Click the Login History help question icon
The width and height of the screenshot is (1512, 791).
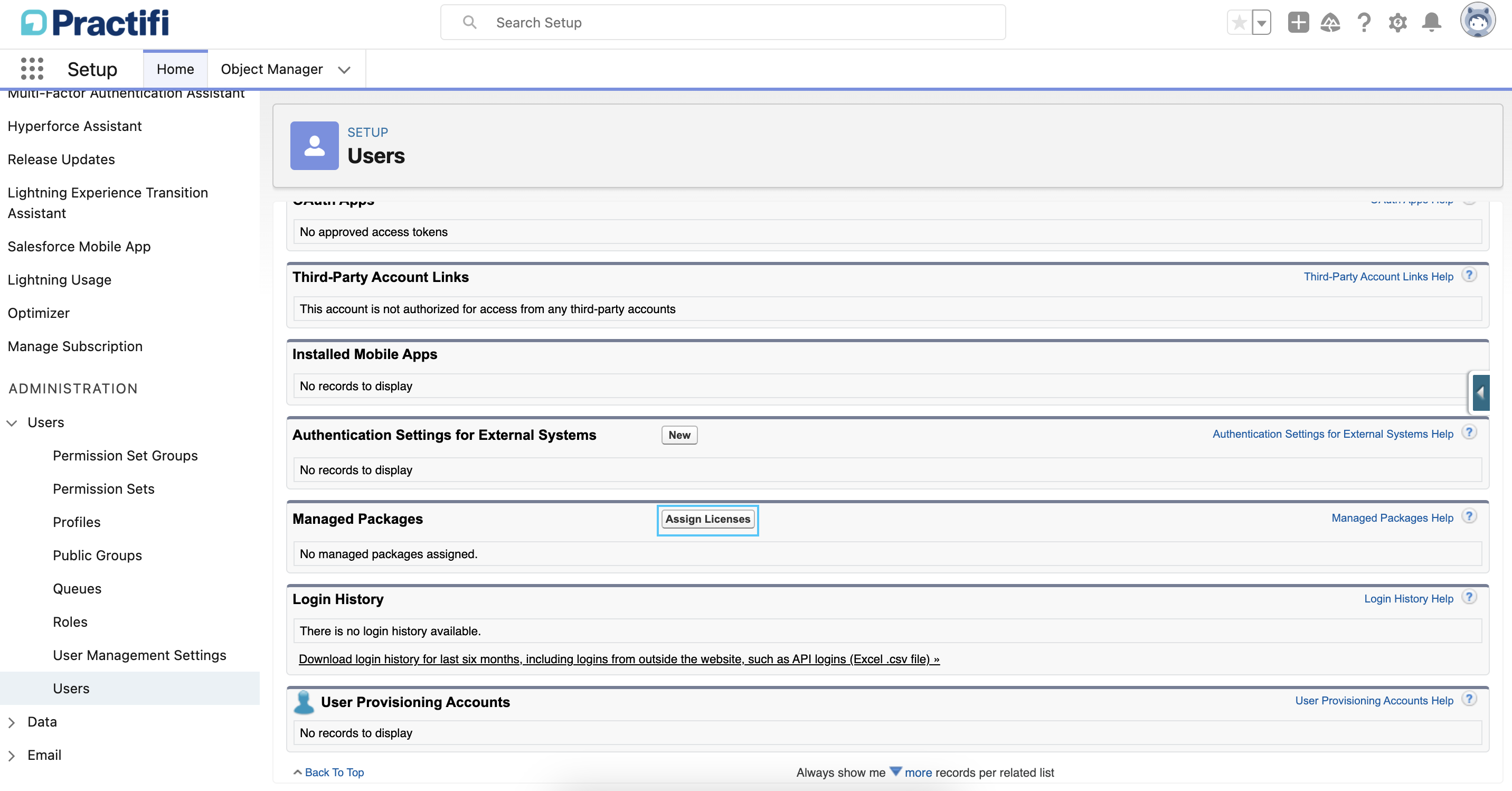tap(1469, 597)
